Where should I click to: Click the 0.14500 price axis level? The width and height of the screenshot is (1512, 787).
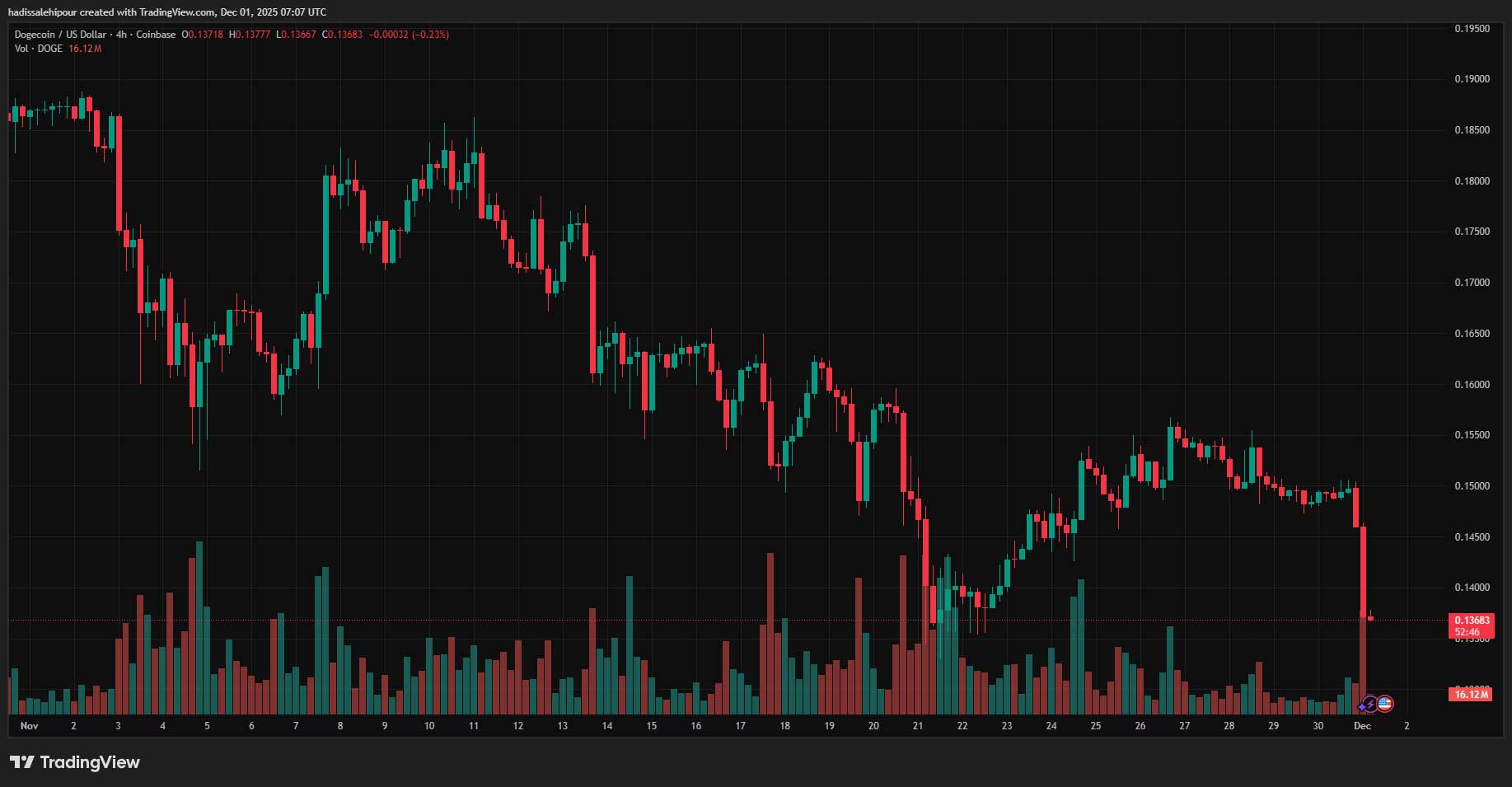coord(1472,537)
